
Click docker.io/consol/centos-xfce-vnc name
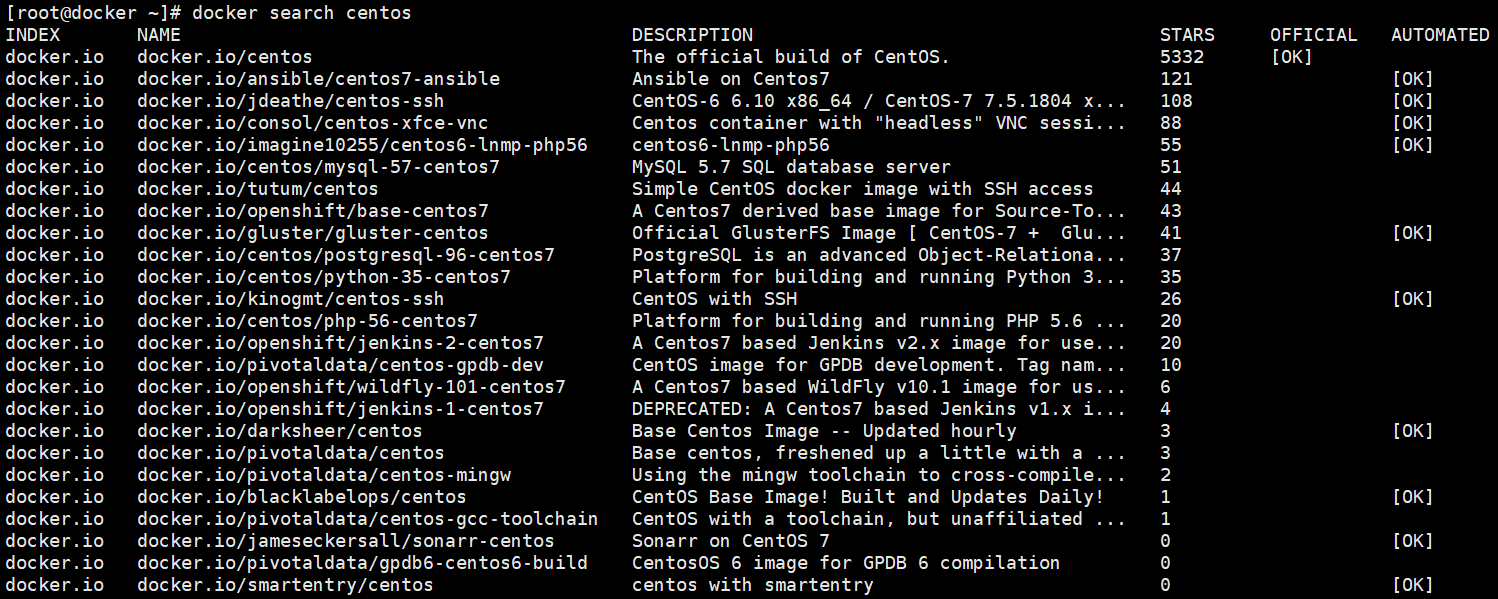click(x=313, y=123)
